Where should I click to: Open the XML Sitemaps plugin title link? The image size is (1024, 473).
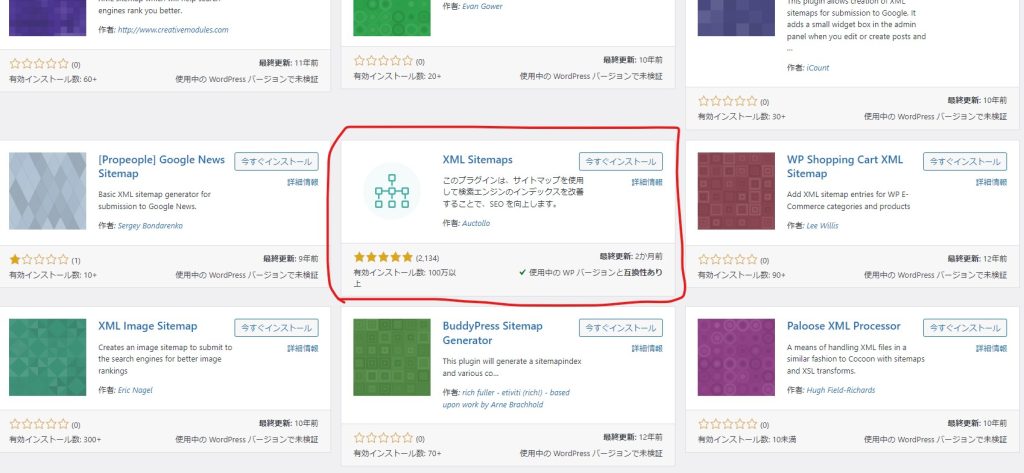477,160
